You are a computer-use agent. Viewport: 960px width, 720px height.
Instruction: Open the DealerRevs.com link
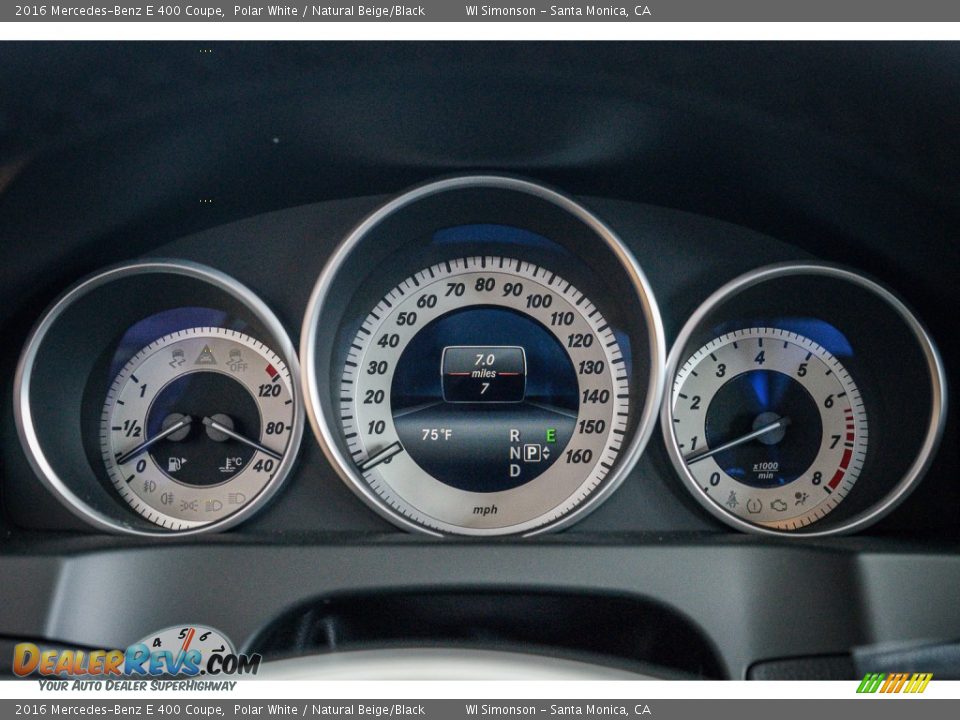[135, 660]
